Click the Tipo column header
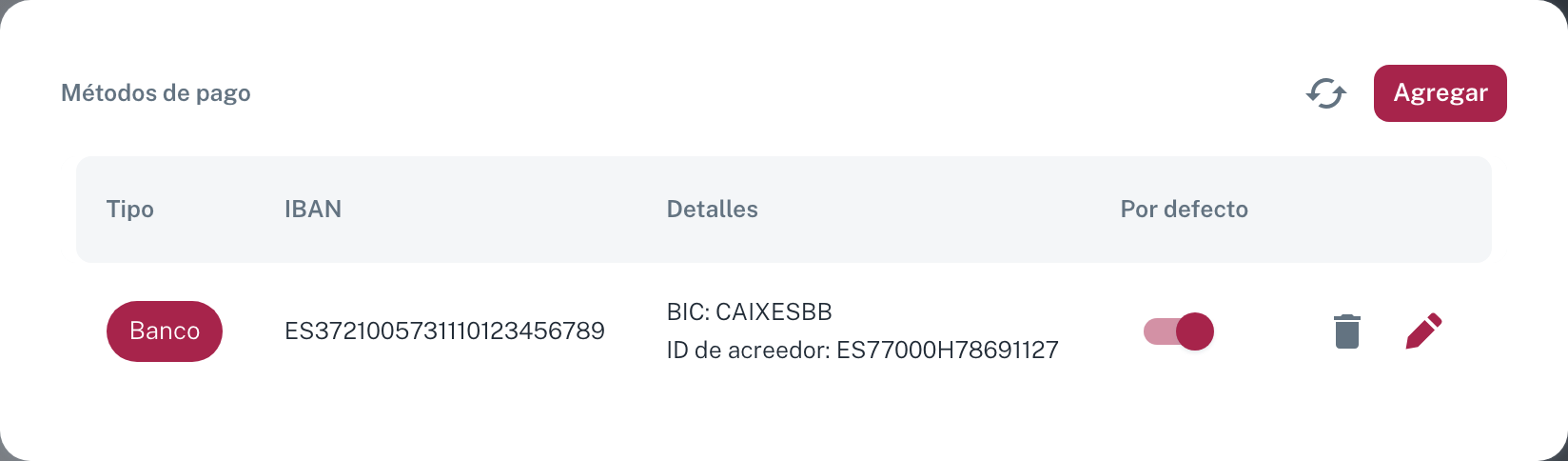The image size is (1568, 461). pyautogui.click(x=130, y=210)
